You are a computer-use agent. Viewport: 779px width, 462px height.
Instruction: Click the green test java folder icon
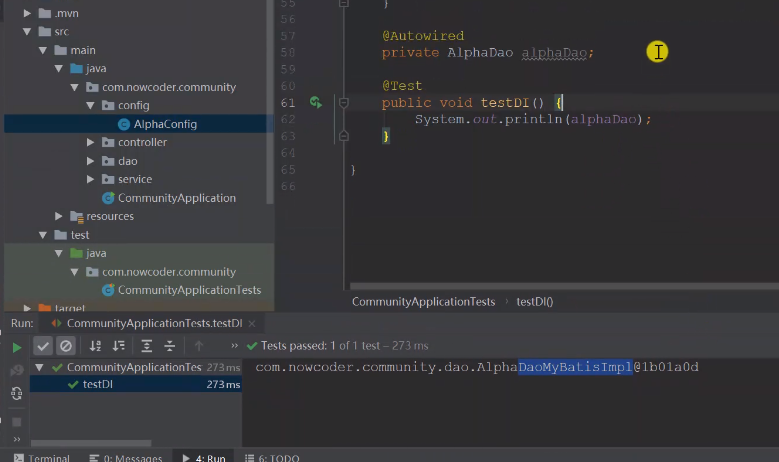tap(76, 253)
